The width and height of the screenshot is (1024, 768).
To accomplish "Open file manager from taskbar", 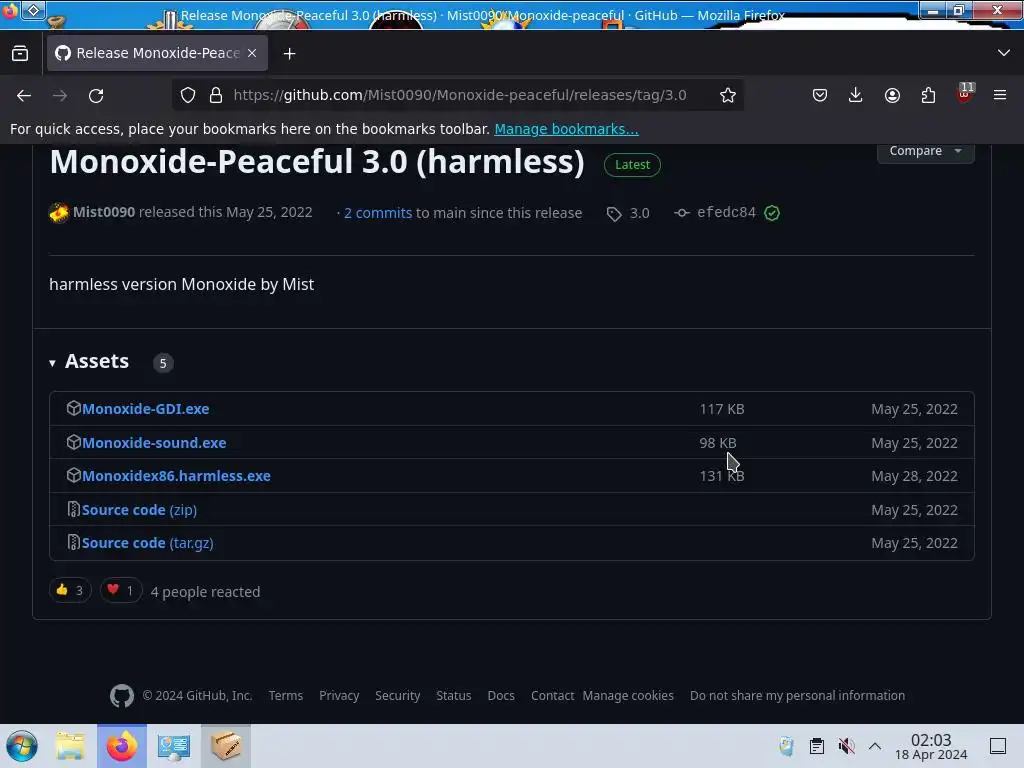I will pos(71,746).
